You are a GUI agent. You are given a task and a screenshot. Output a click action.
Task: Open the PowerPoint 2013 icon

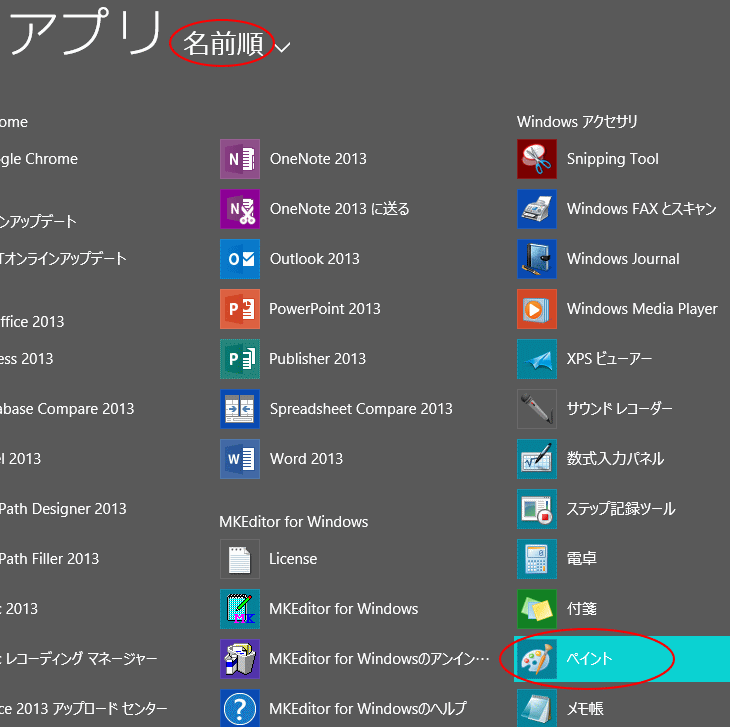pos(240,309)
